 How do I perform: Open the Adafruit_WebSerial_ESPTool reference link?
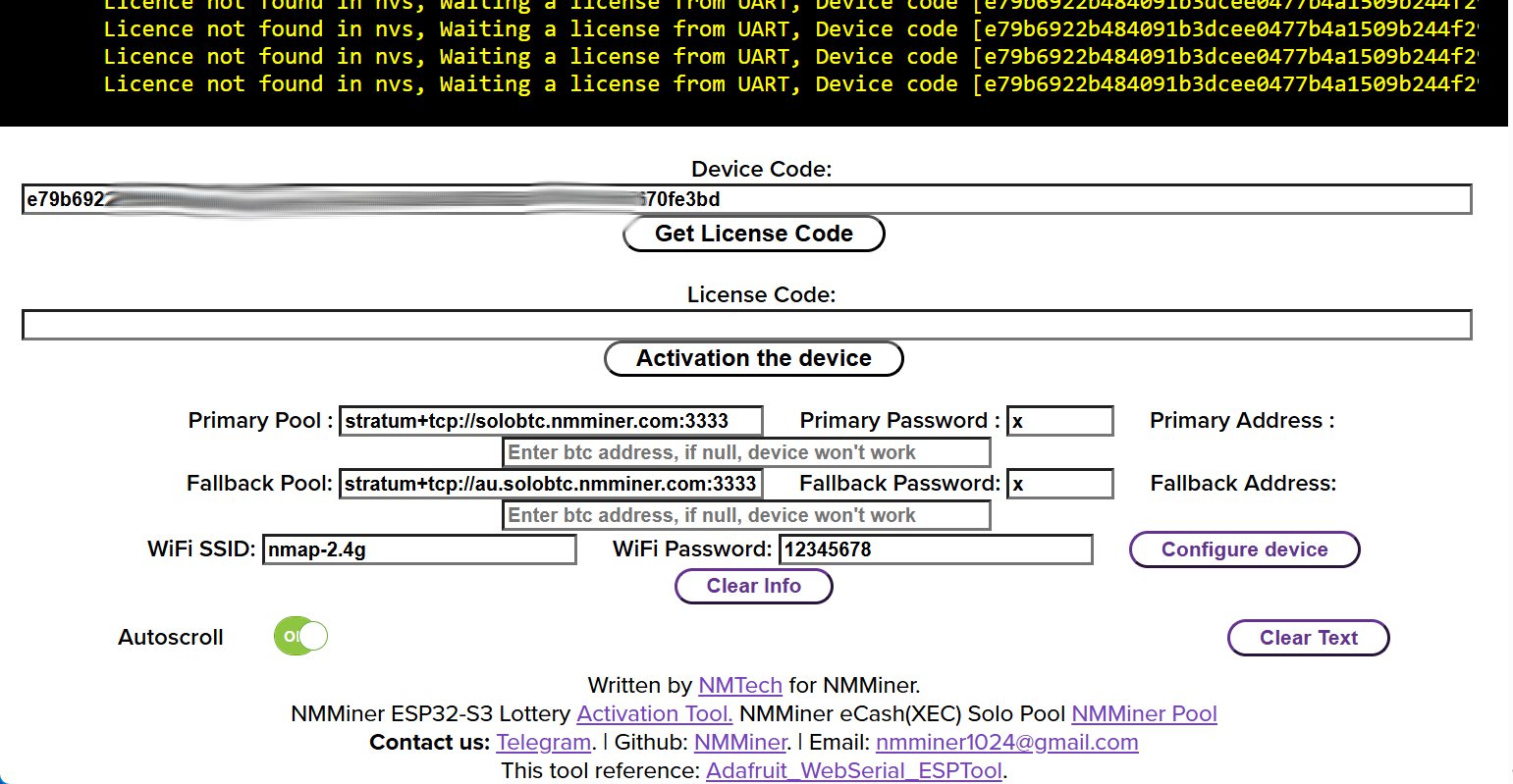[854, 770]
